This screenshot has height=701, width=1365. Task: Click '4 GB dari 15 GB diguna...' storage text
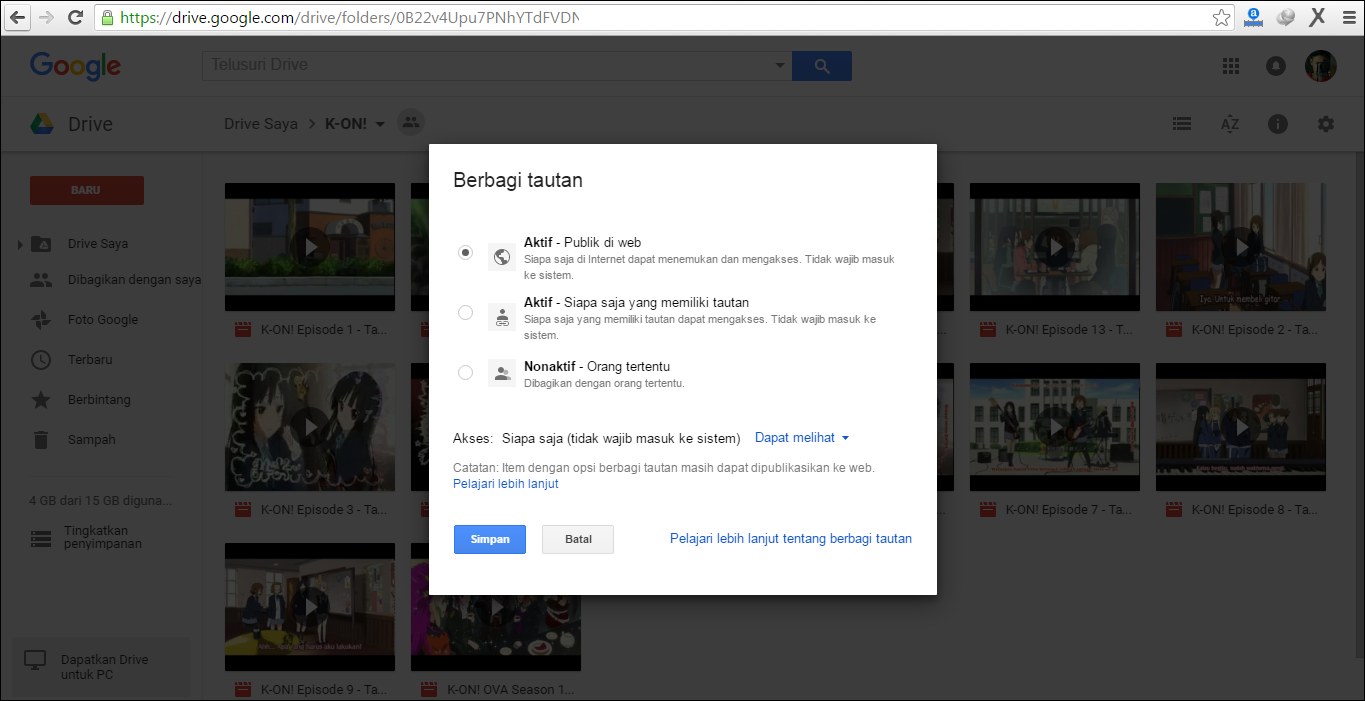pyautogui.click(x=100, y=500)
